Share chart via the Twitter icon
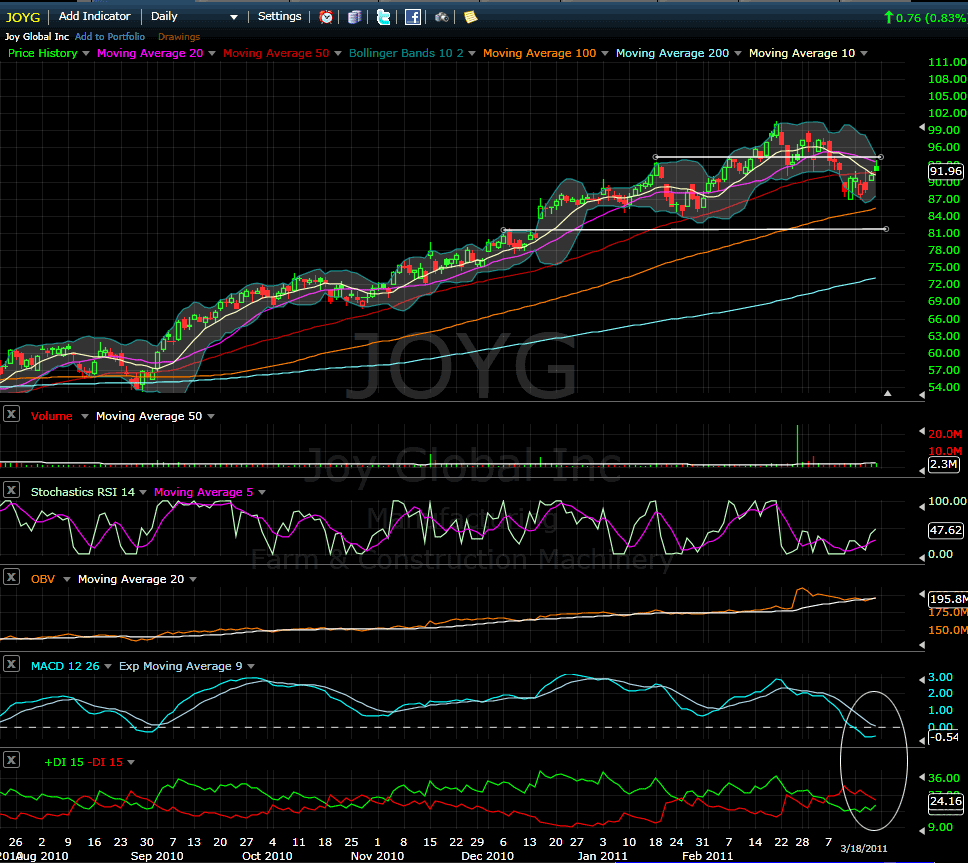 tap(383, 17)
